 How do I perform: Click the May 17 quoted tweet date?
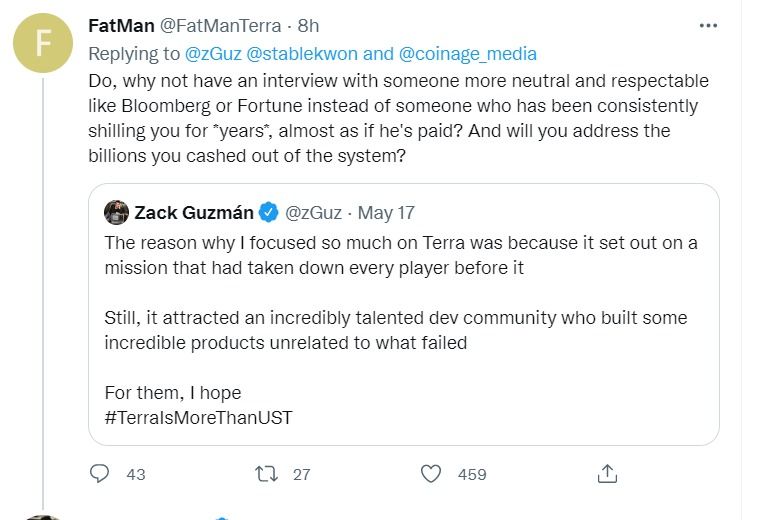[386, 212]
